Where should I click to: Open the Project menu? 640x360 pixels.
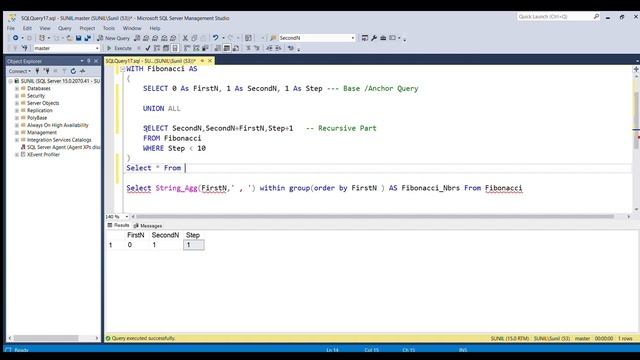pos(87,28)
